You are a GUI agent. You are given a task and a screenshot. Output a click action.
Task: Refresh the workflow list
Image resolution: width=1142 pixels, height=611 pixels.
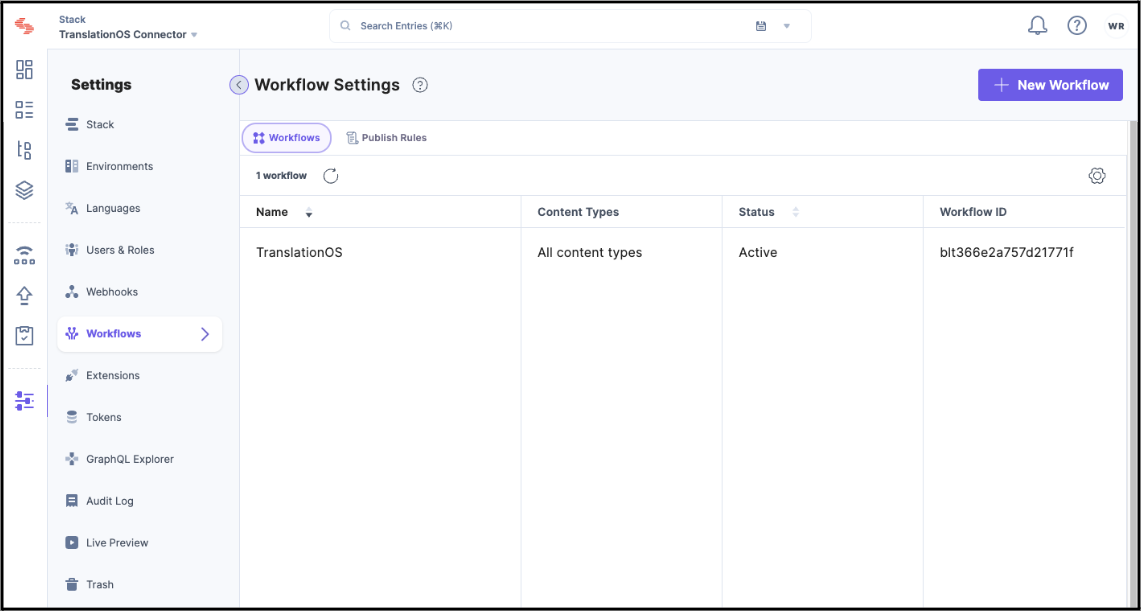(331, 176)
